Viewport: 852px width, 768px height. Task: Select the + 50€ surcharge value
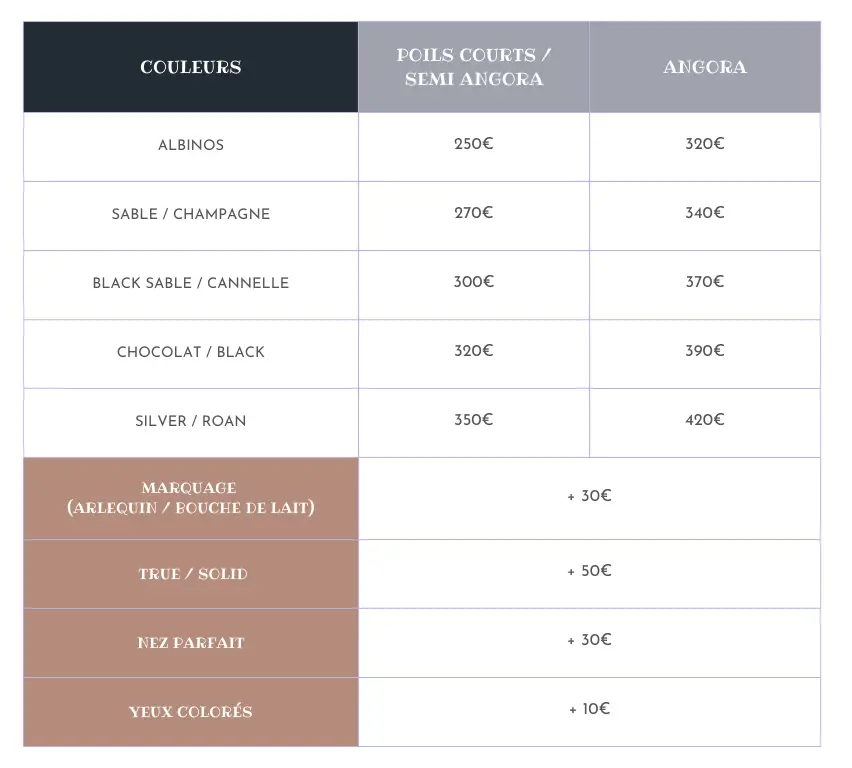click(x=589, y=571)
